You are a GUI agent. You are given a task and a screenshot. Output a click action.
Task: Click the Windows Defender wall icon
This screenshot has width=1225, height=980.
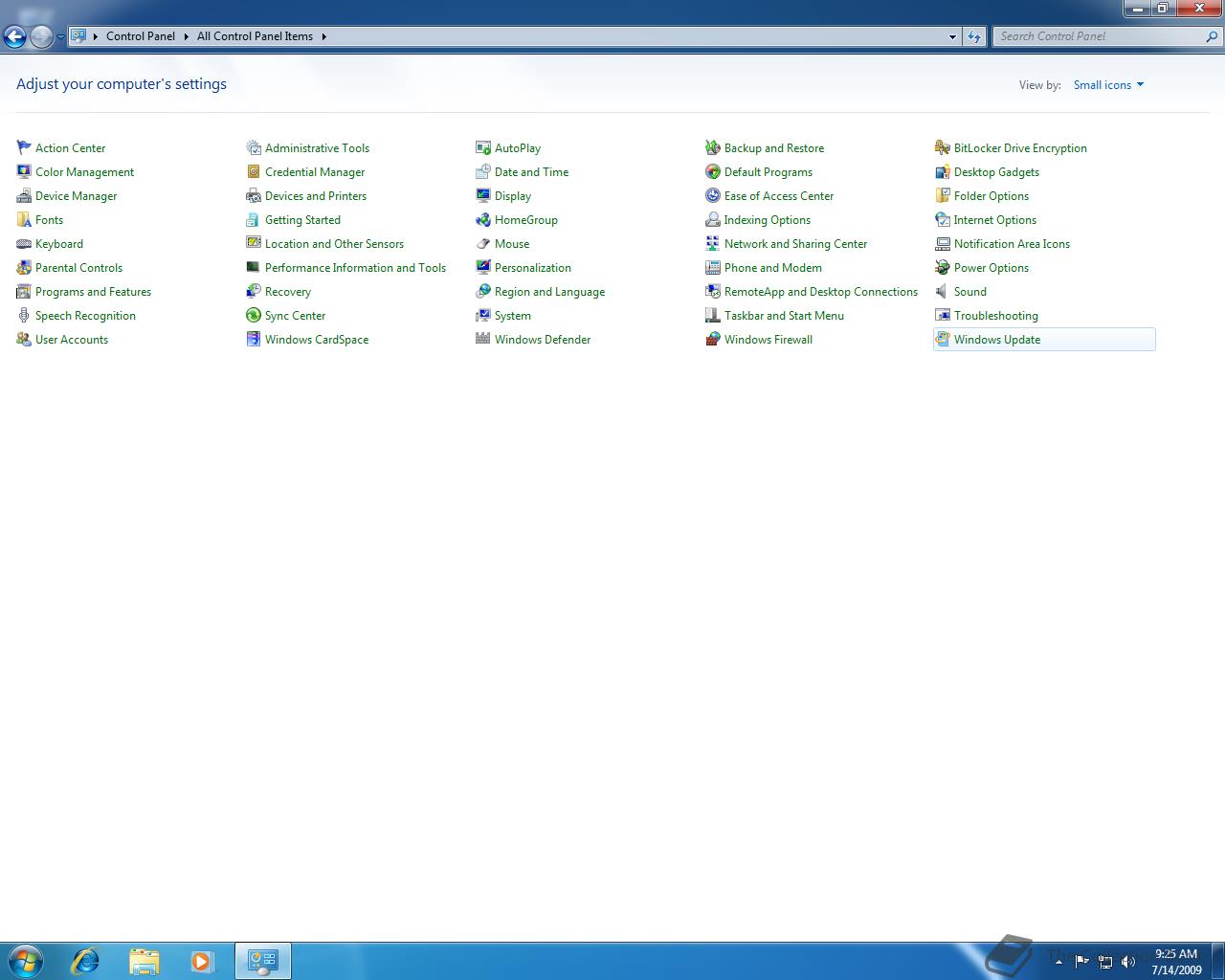[x=483, y=339]
